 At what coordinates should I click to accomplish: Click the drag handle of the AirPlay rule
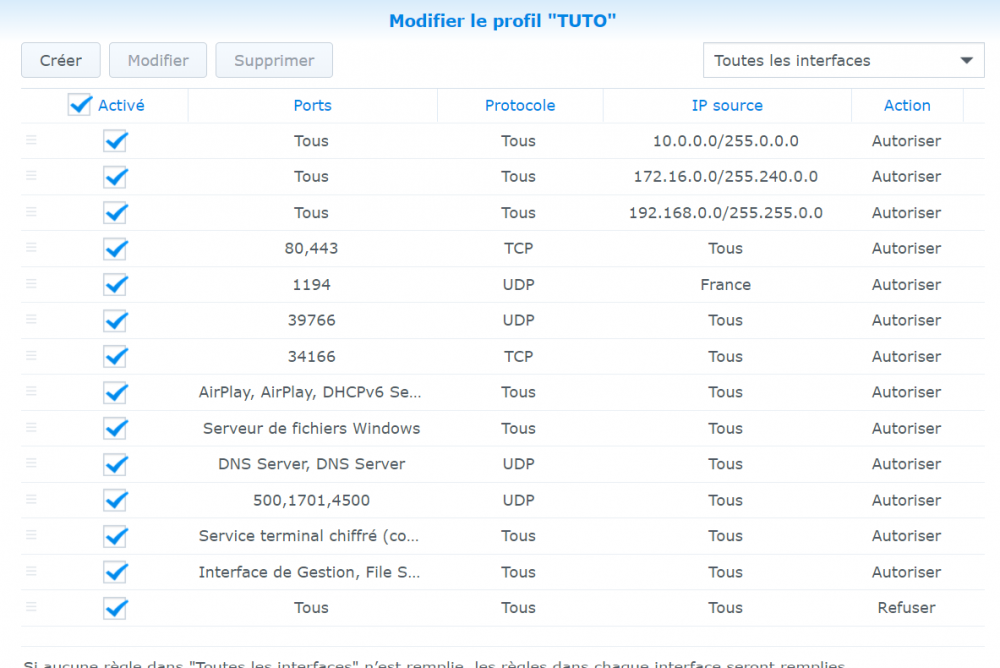[x=31, y=391]
